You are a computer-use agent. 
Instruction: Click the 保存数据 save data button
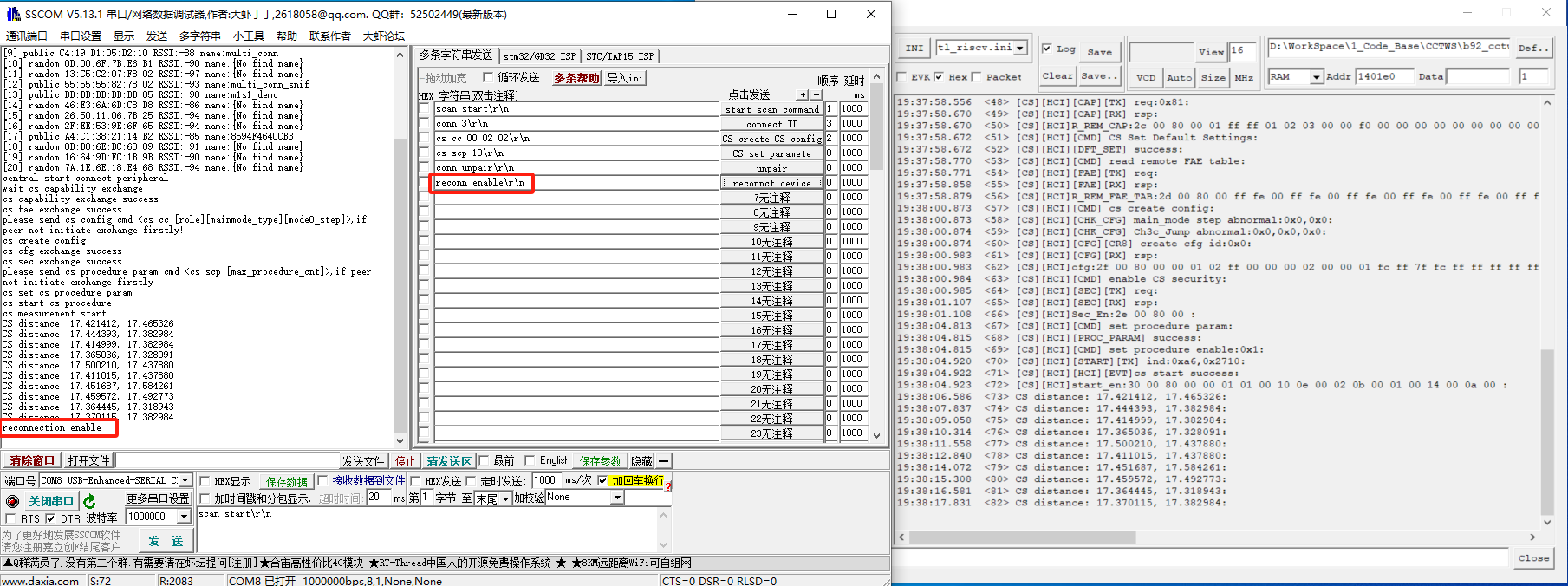(287, 482)
